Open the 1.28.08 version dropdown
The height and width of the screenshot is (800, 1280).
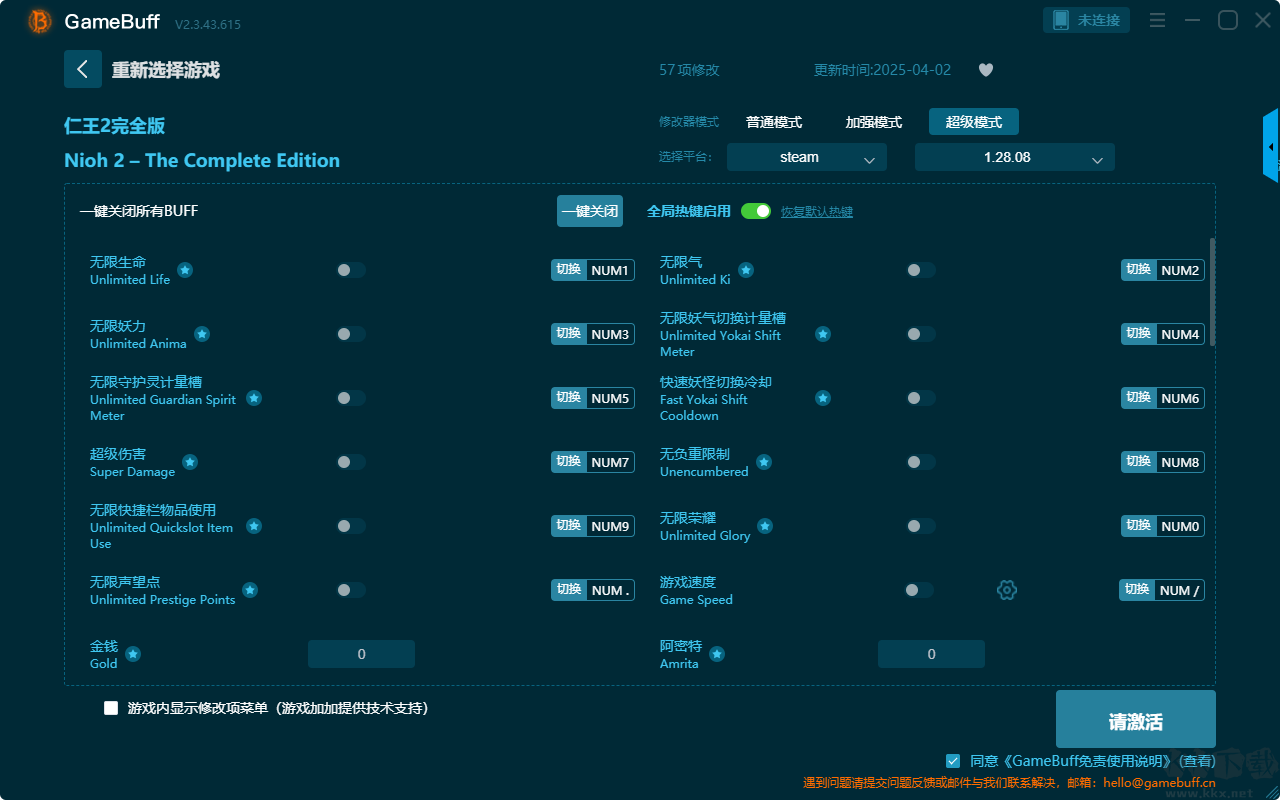[1015, 157]
